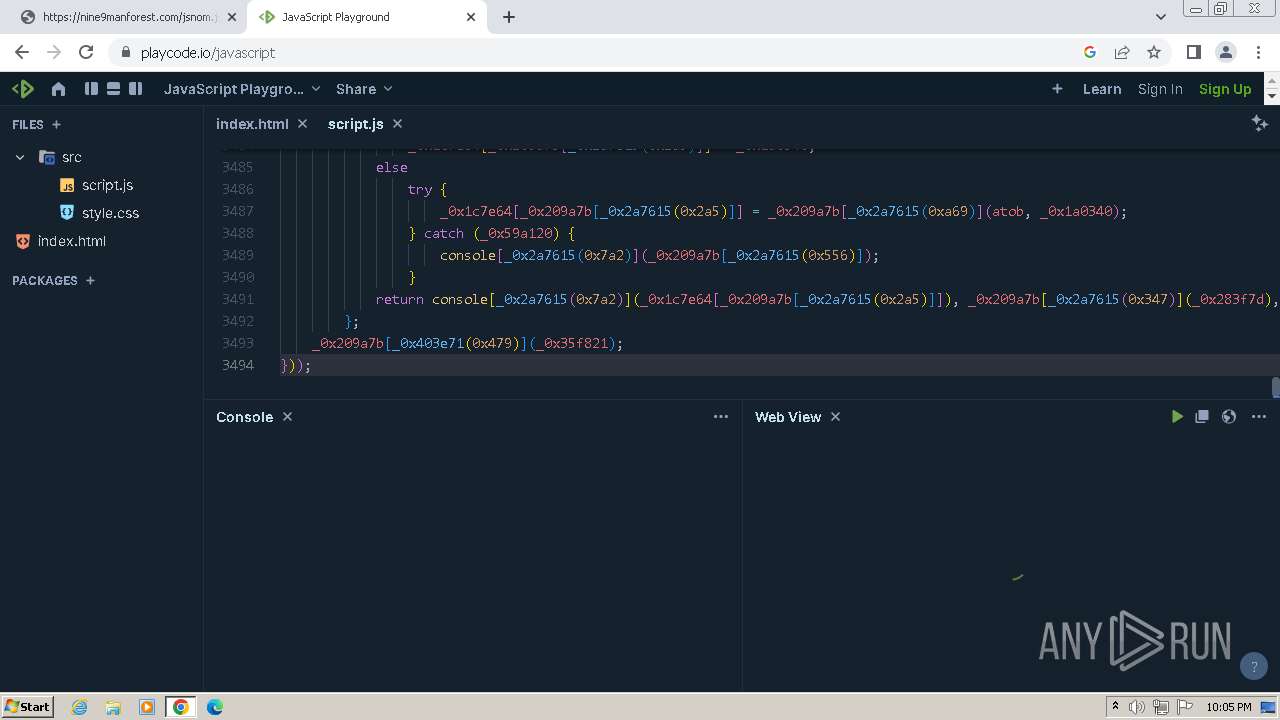The width and height of the screenshot is (1280, 720).
Task: Click the clock showing 10:05 PM
Action: point(1229,707)
